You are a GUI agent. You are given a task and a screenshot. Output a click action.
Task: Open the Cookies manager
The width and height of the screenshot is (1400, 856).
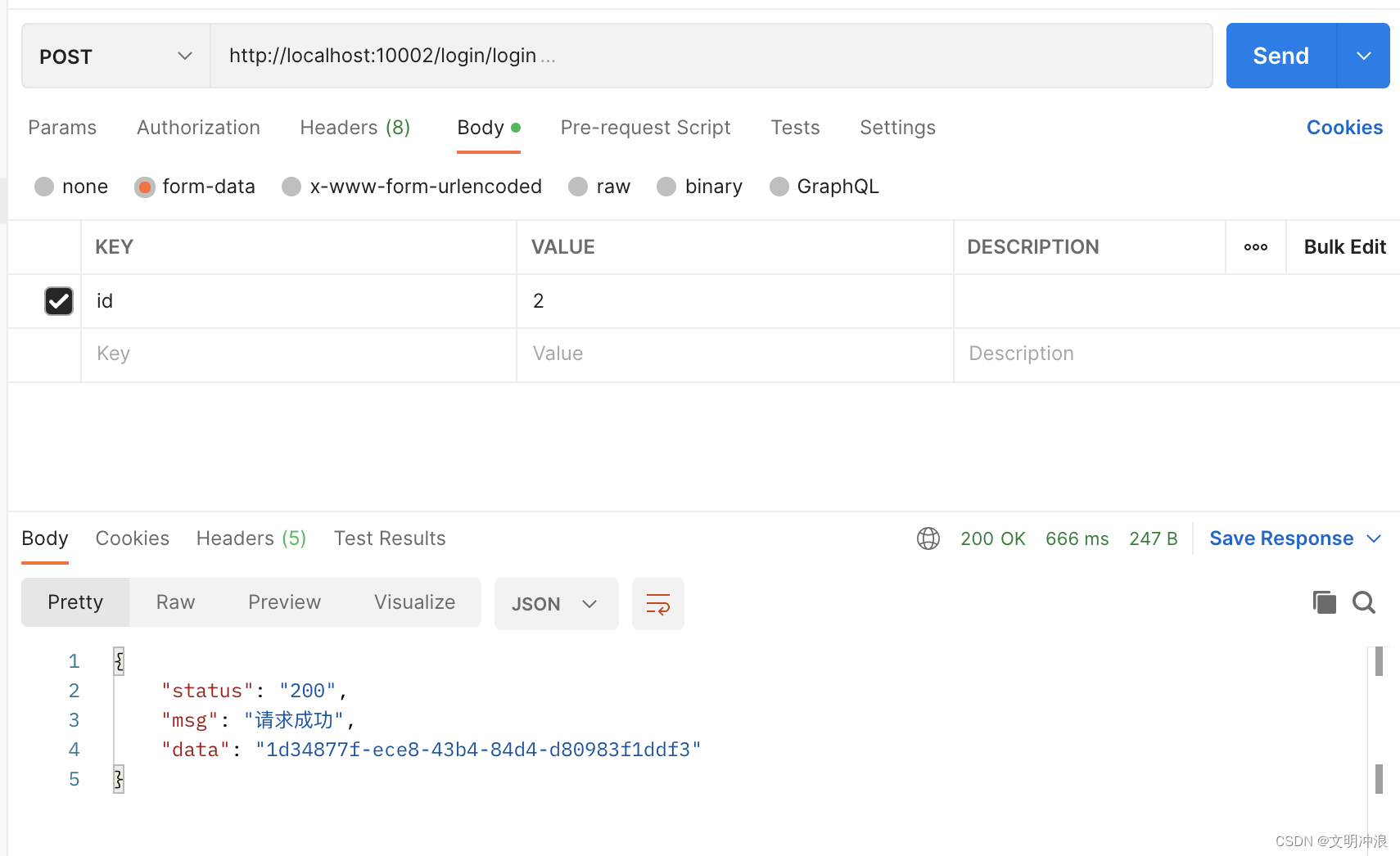(1344, 127)
